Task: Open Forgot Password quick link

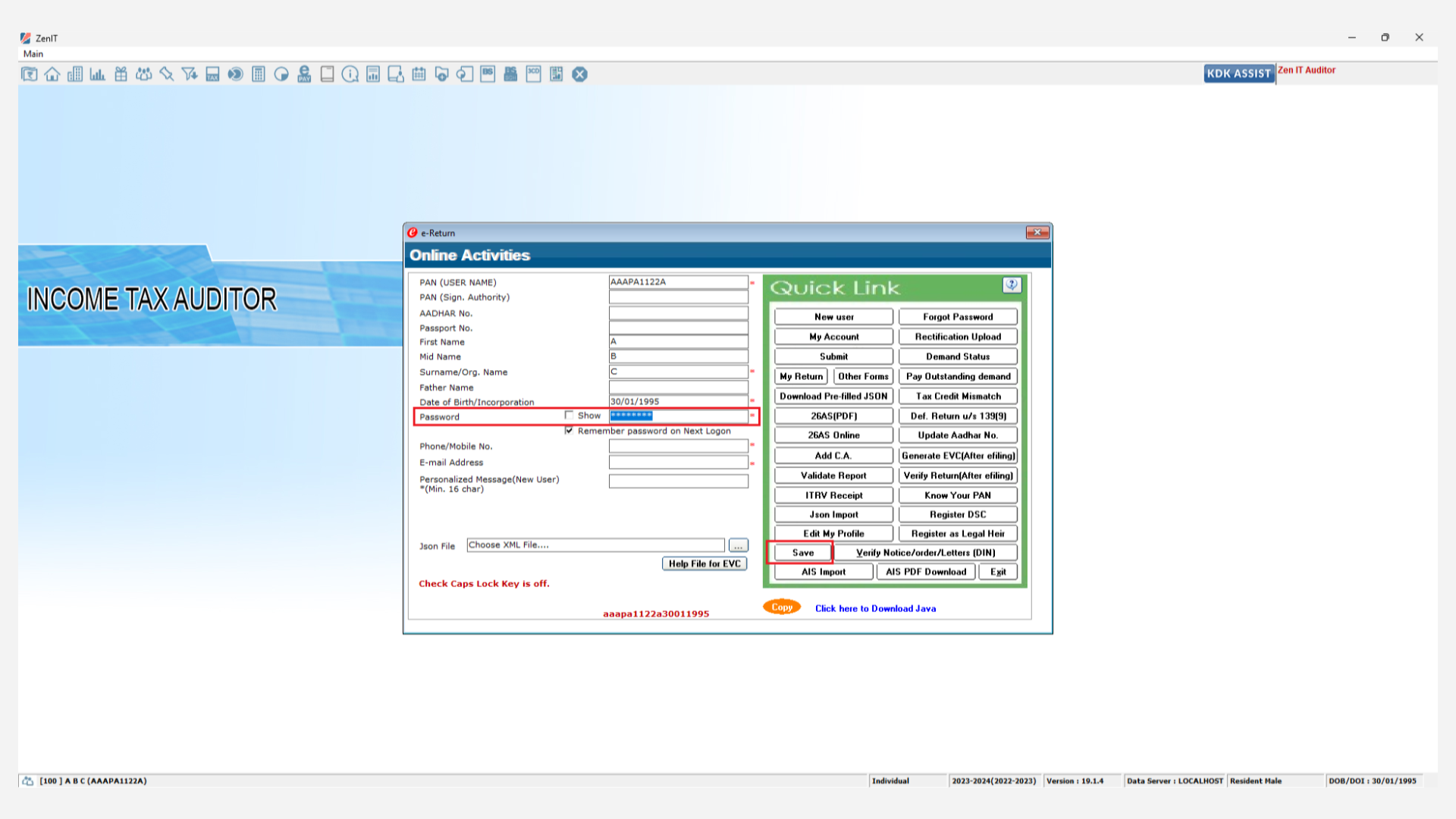Action: pyautogui.click(x=958, y=317)
